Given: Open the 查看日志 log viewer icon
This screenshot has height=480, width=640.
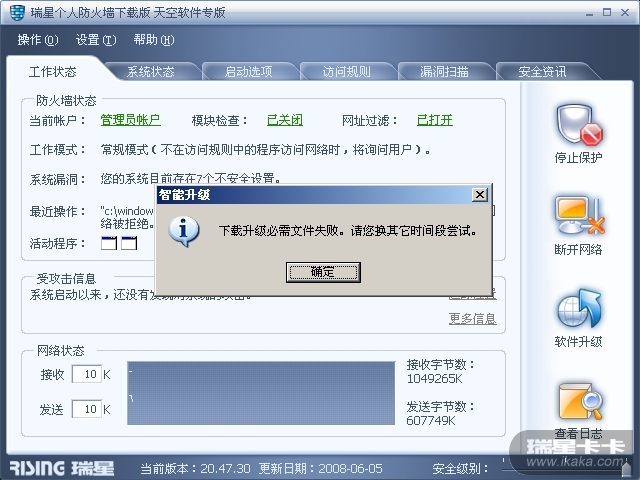Looking at the screenshot, I should coord(580,402).
